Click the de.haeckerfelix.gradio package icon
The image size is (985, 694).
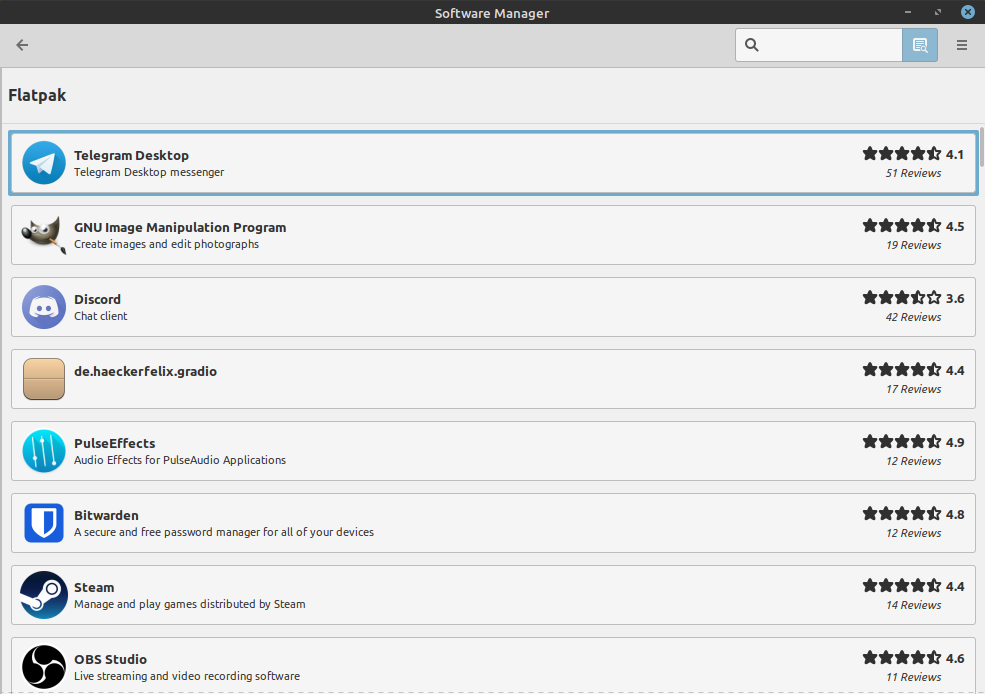point(43,379)
